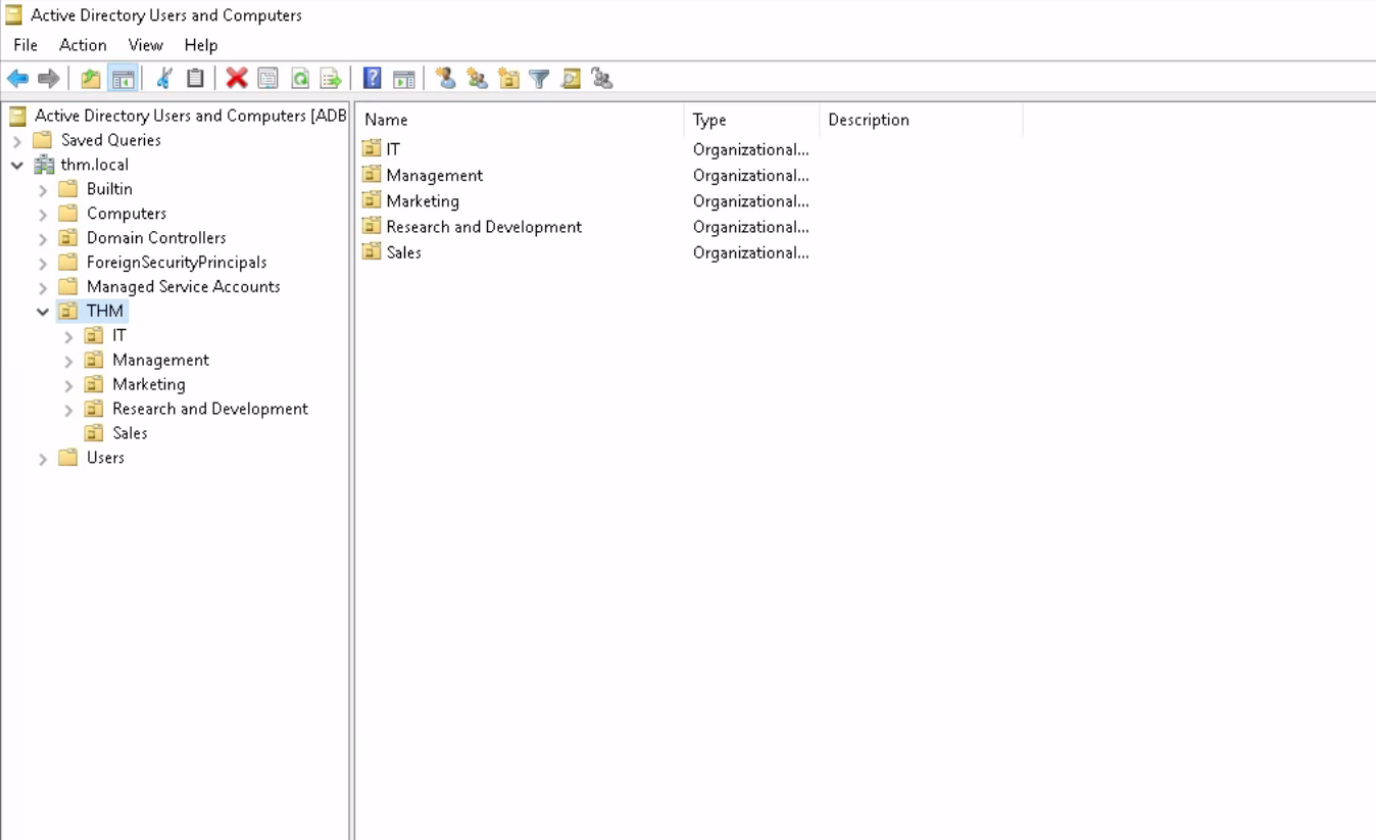The image size is (1376, 840).
Task: Select Management in the list pane
Action: tap(434, 175)
